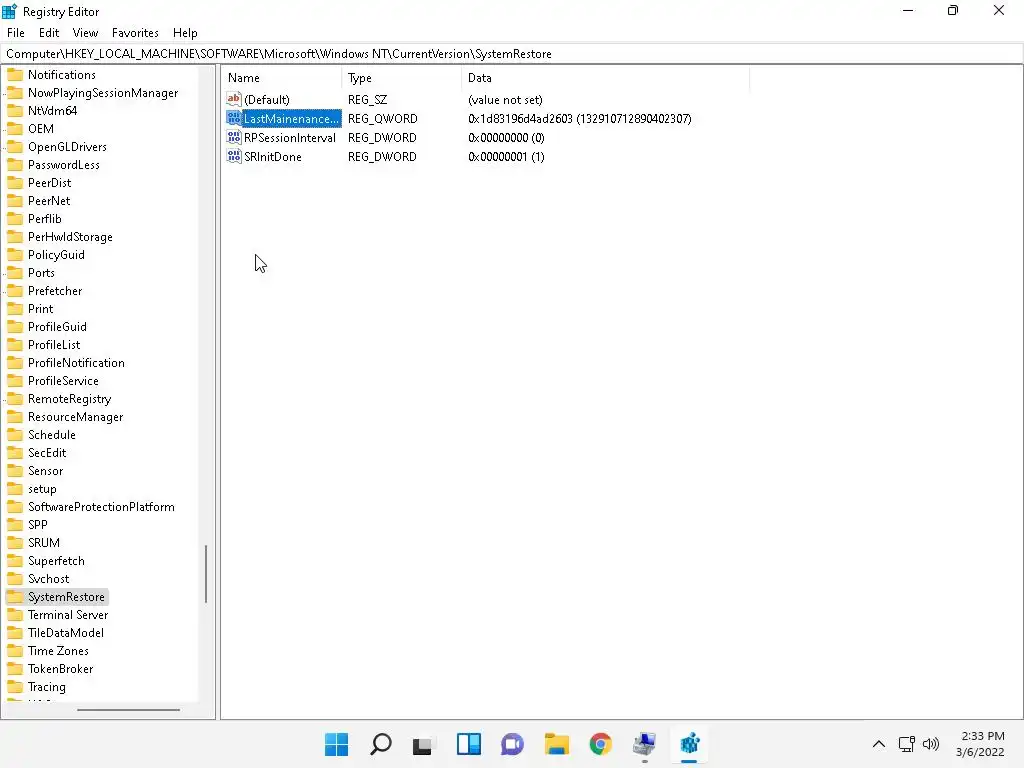Click the (value not set) data cell
1024x768 pixels.
click(x=505, y=100)
